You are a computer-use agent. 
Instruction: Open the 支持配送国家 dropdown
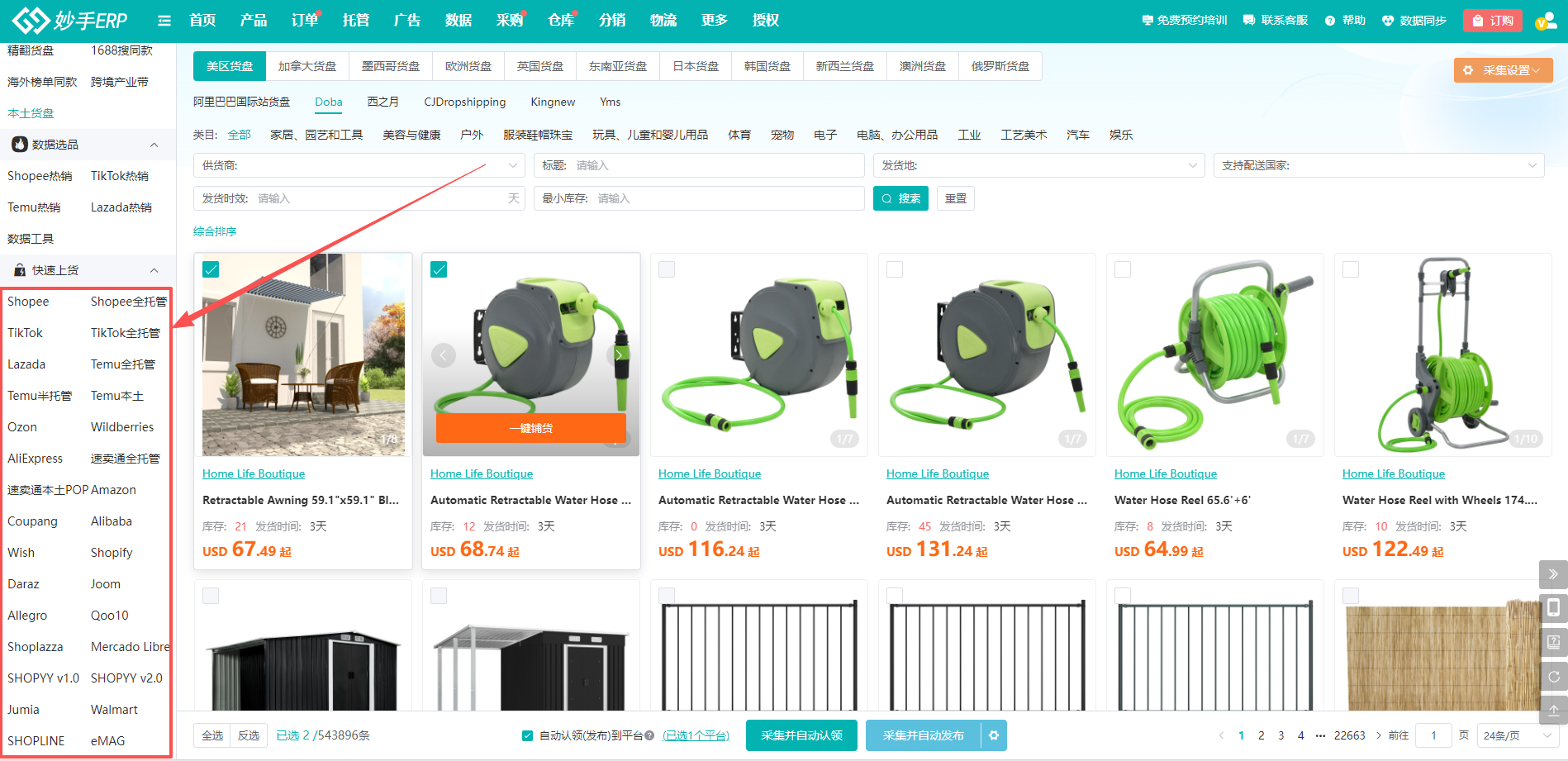pos(1379,165)
